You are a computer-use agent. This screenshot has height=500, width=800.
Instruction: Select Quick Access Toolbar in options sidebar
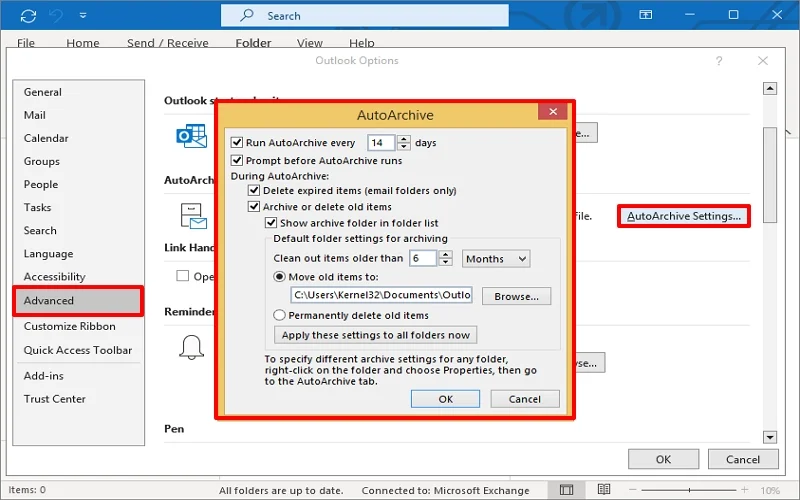[78, 350]
